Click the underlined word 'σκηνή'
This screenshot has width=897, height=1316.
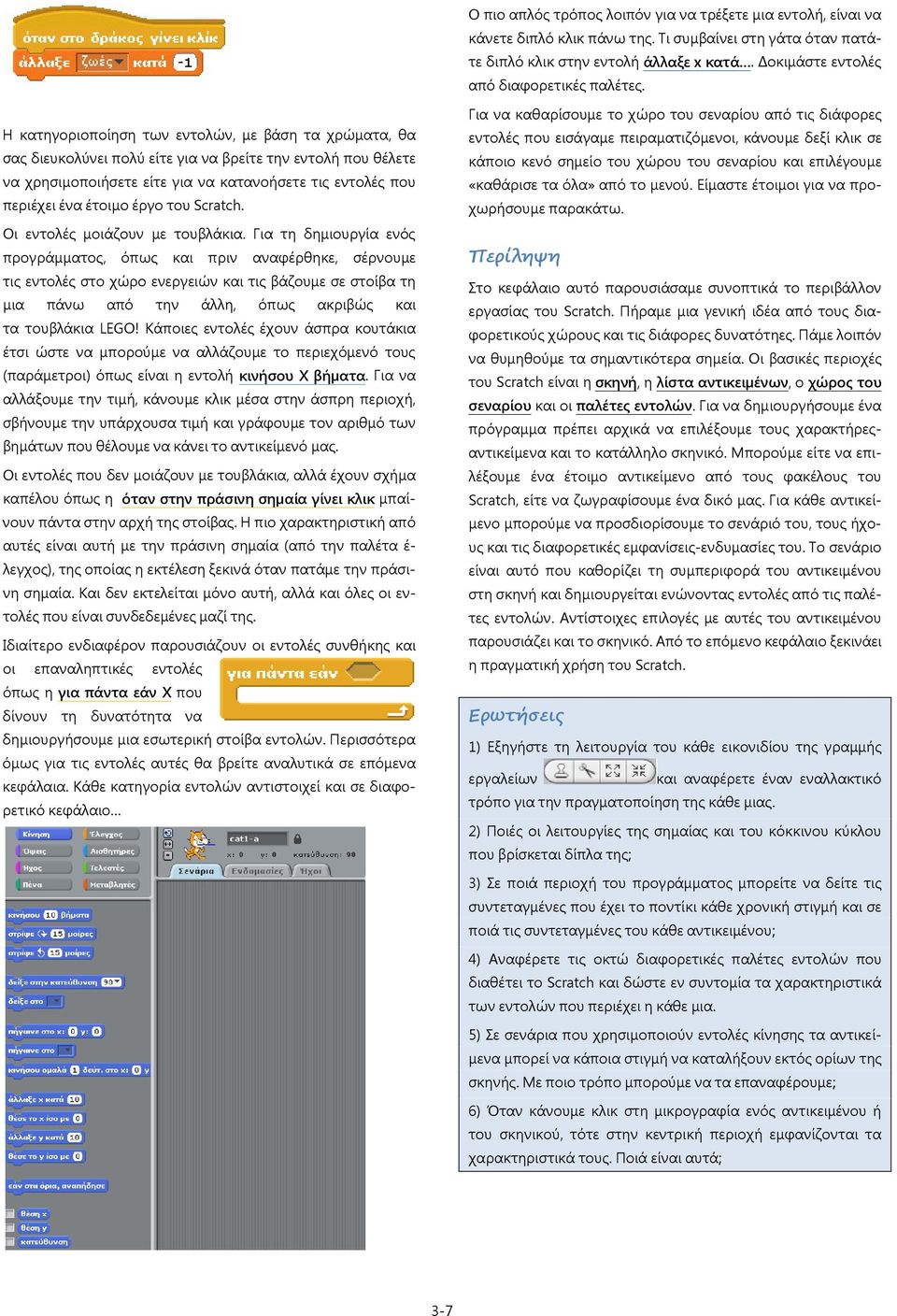coord(616,382)
